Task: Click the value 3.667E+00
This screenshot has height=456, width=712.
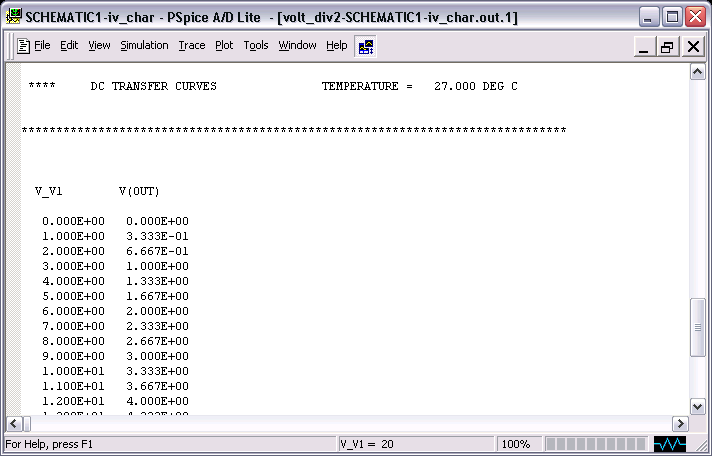Action: point(157,386)
